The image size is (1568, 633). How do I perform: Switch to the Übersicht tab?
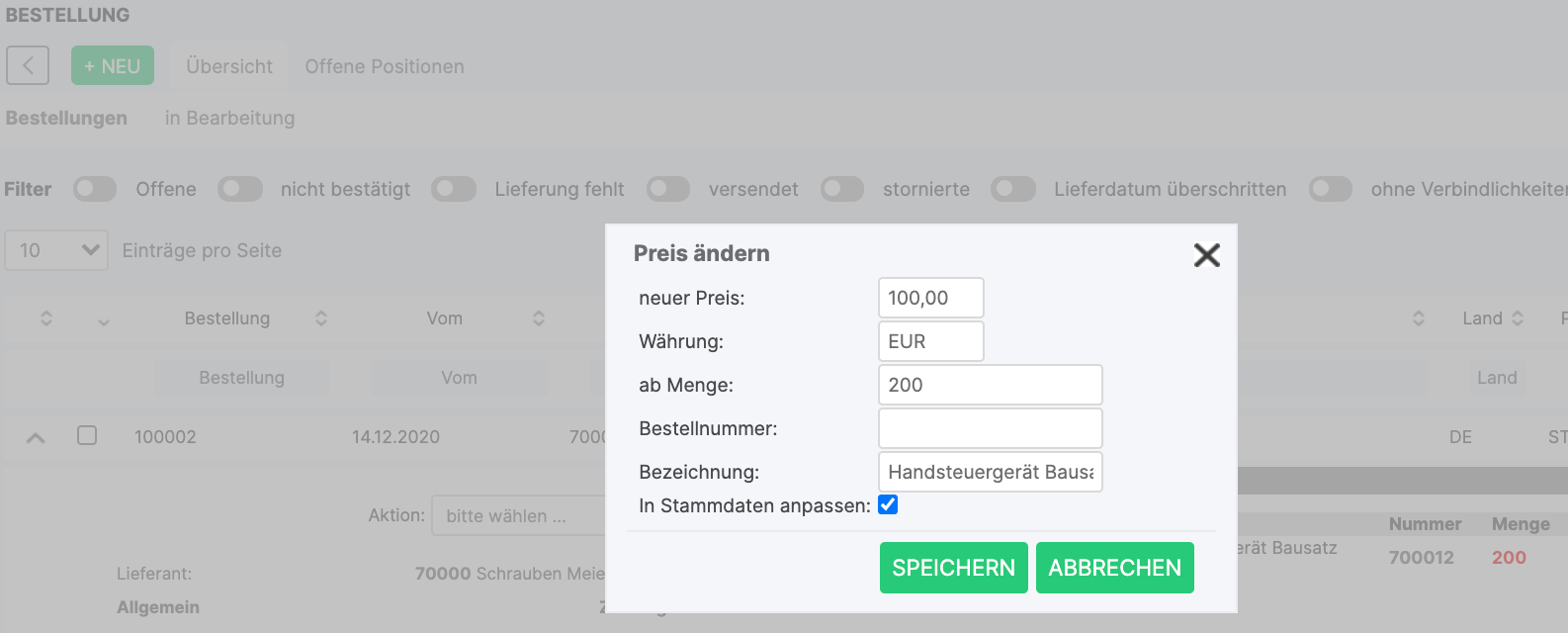229,66
